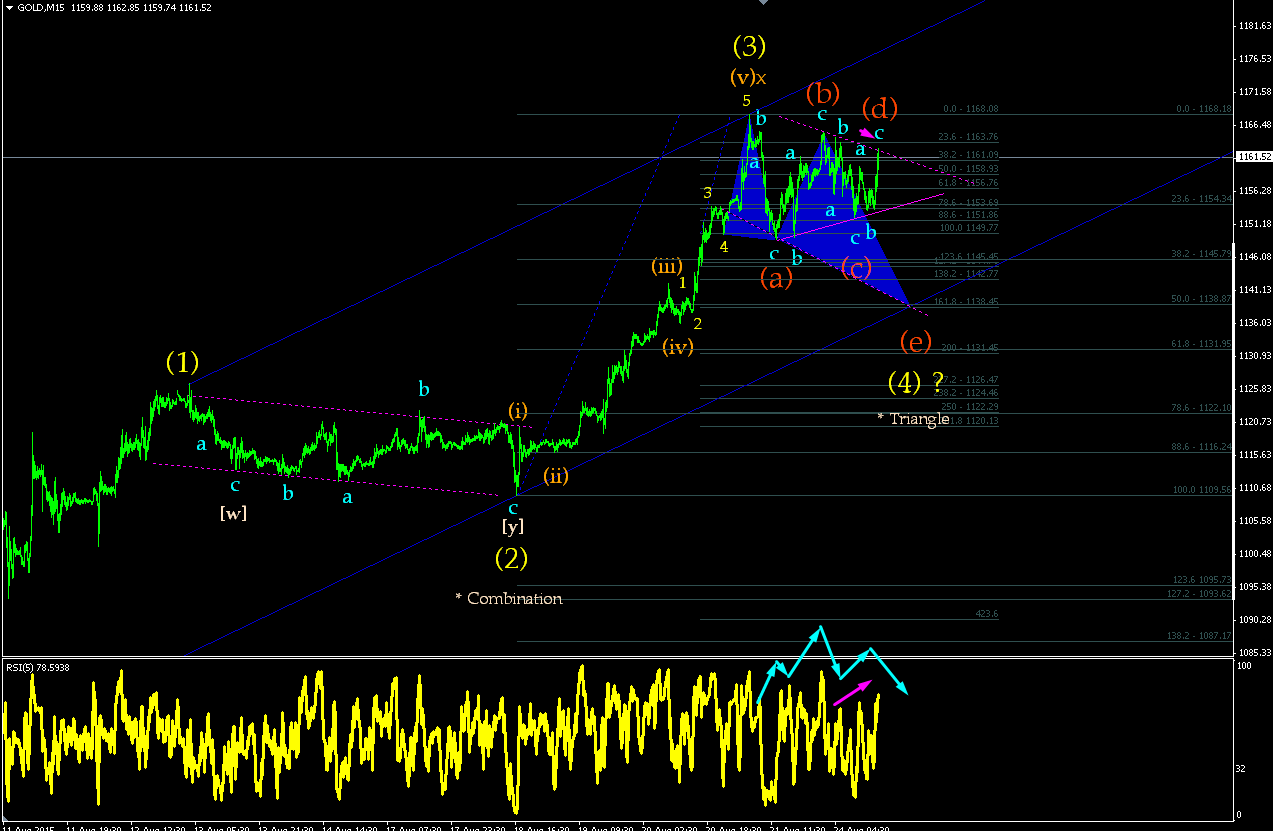Click the cyan zigzag arrowhead in the RSI window

point(902,688)
